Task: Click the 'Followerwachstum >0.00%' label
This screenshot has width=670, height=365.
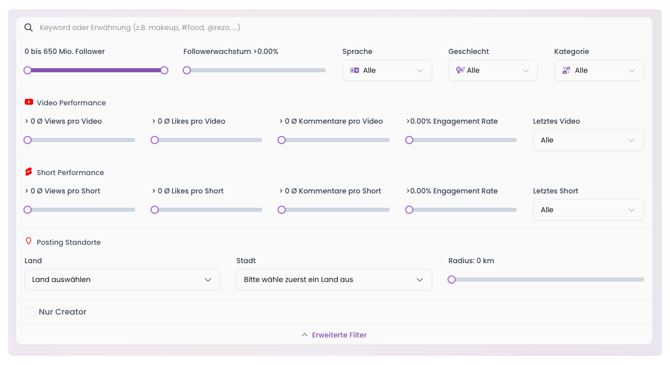Action: click(x=231, y=51)
